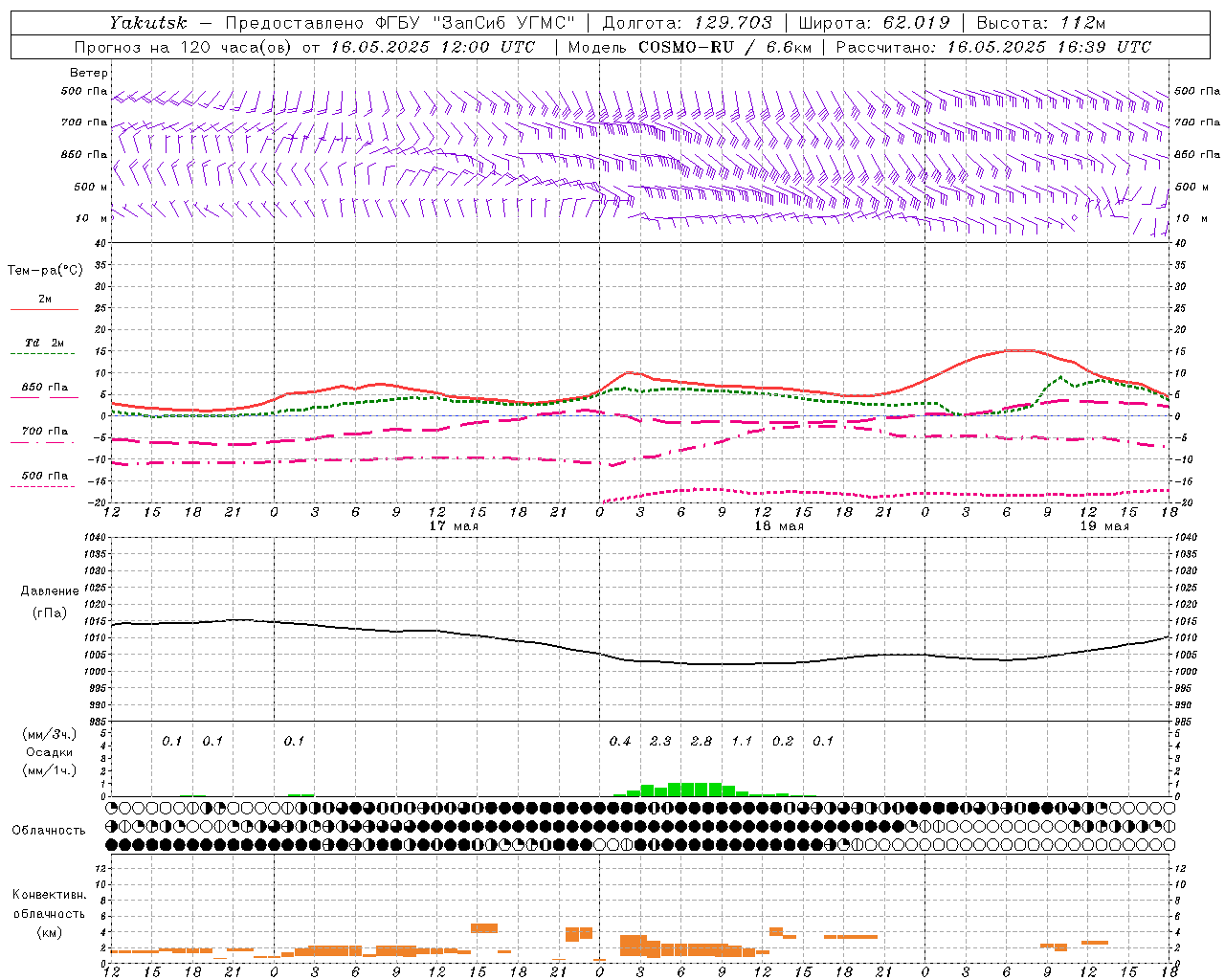Screen dimensions: 1225x980
Task: Click the 'Тем-ра(°C)' temperature panel label
Action: pyautogui.click(x=45, y=271)
